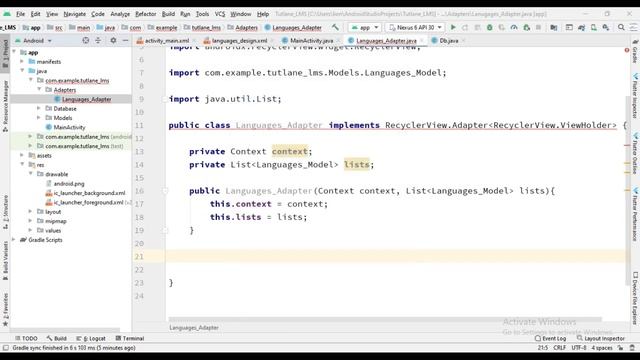Image resolution: width=640 pixels, height=360 pixels.
Task: Toggle the Structure tool window
Action: 5,212
